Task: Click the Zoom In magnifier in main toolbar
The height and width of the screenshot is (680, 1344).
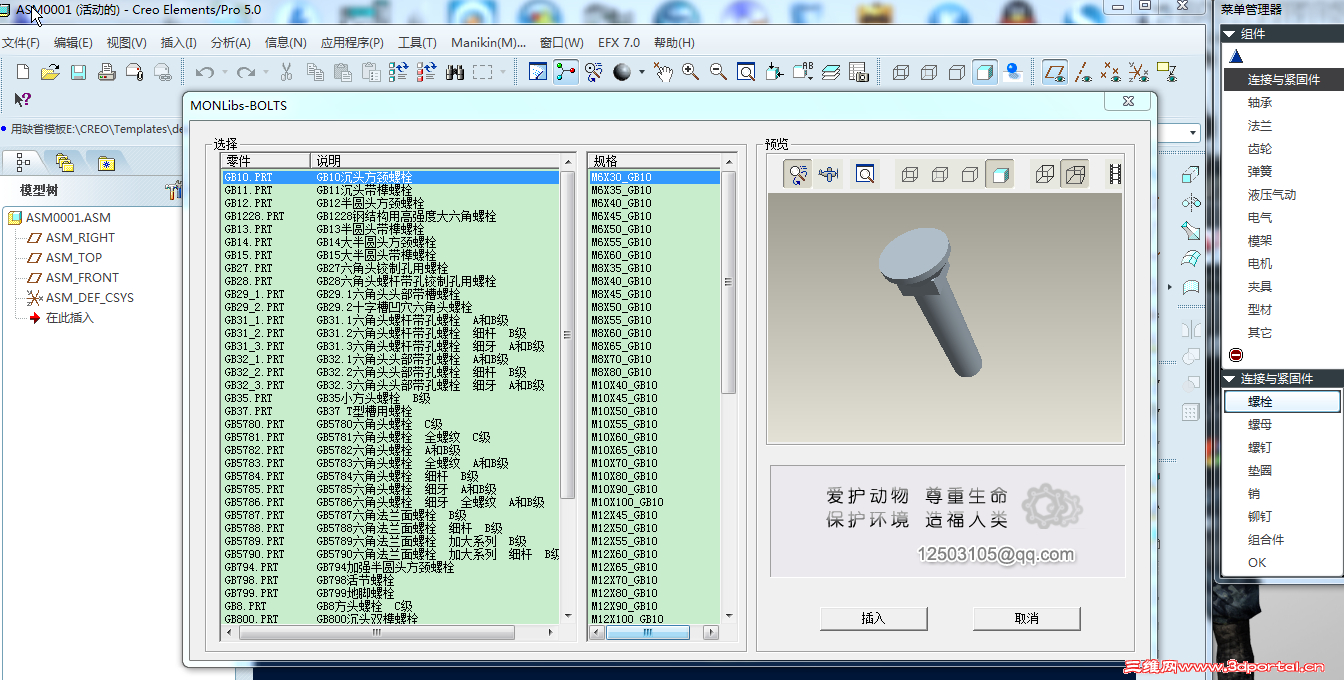Action: (690, 72)
